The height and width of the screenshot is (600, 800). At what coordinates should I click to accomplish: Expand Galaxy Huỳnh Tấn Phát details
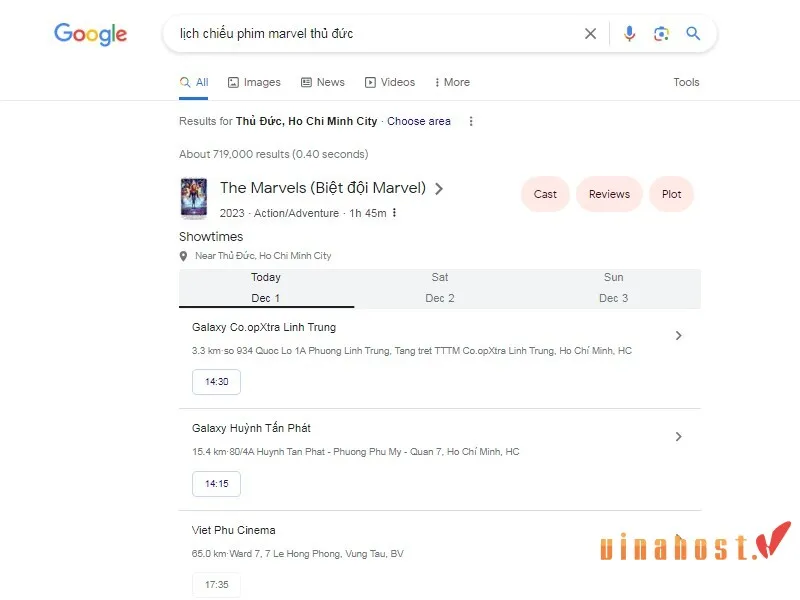678,437
